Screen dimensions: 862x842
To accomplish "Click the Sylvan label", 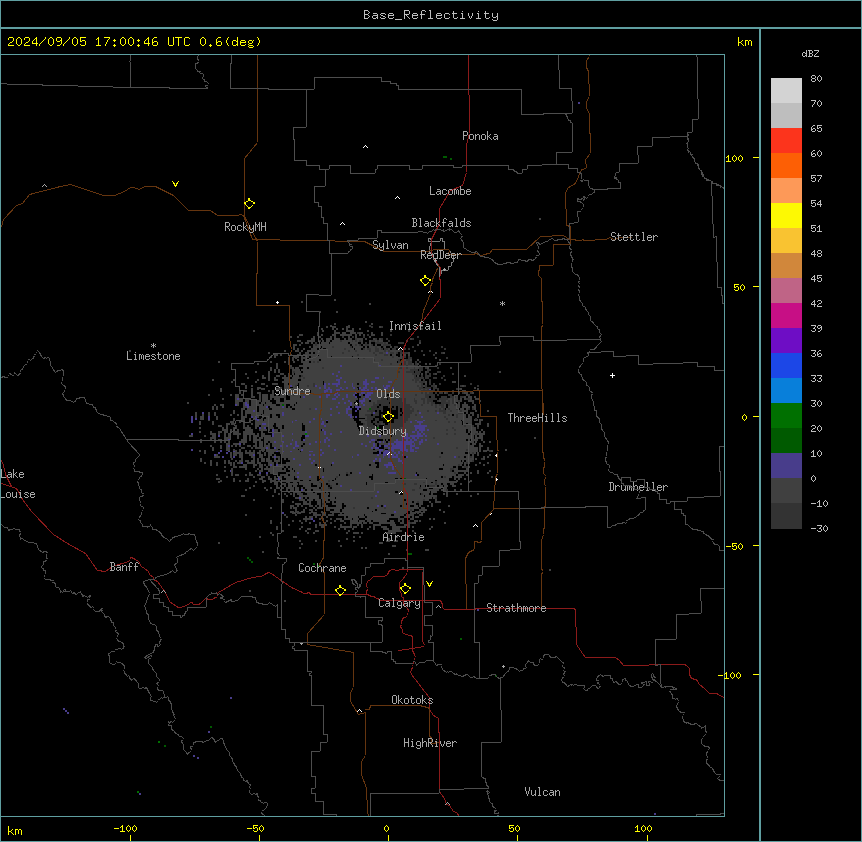I will 390,245.
